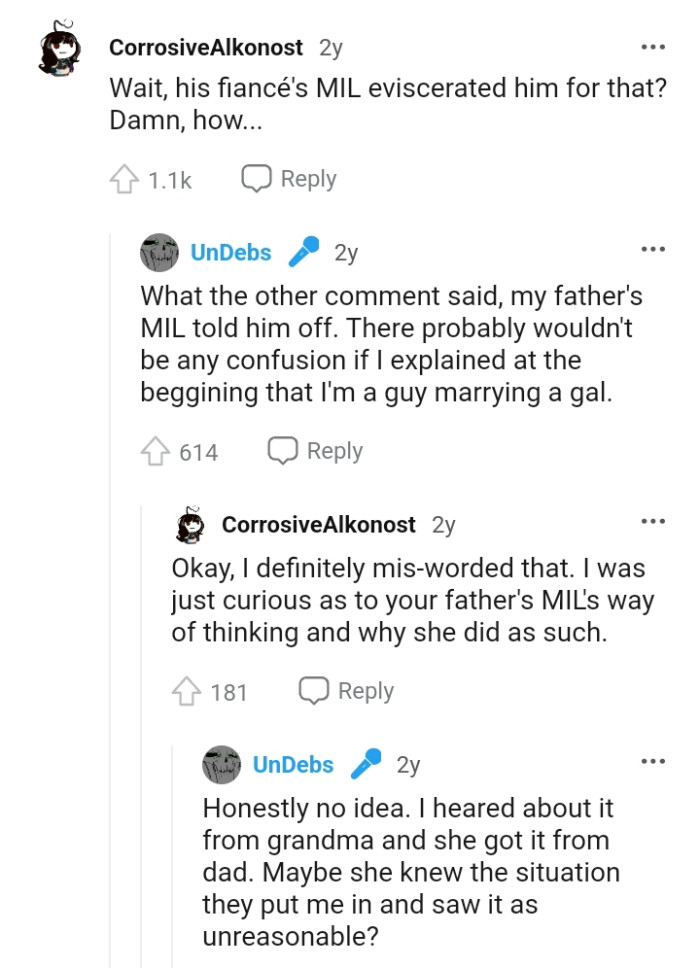700x968 pixels.
Task: Click the 2y timestamp on the top comment
Action: 331,47
